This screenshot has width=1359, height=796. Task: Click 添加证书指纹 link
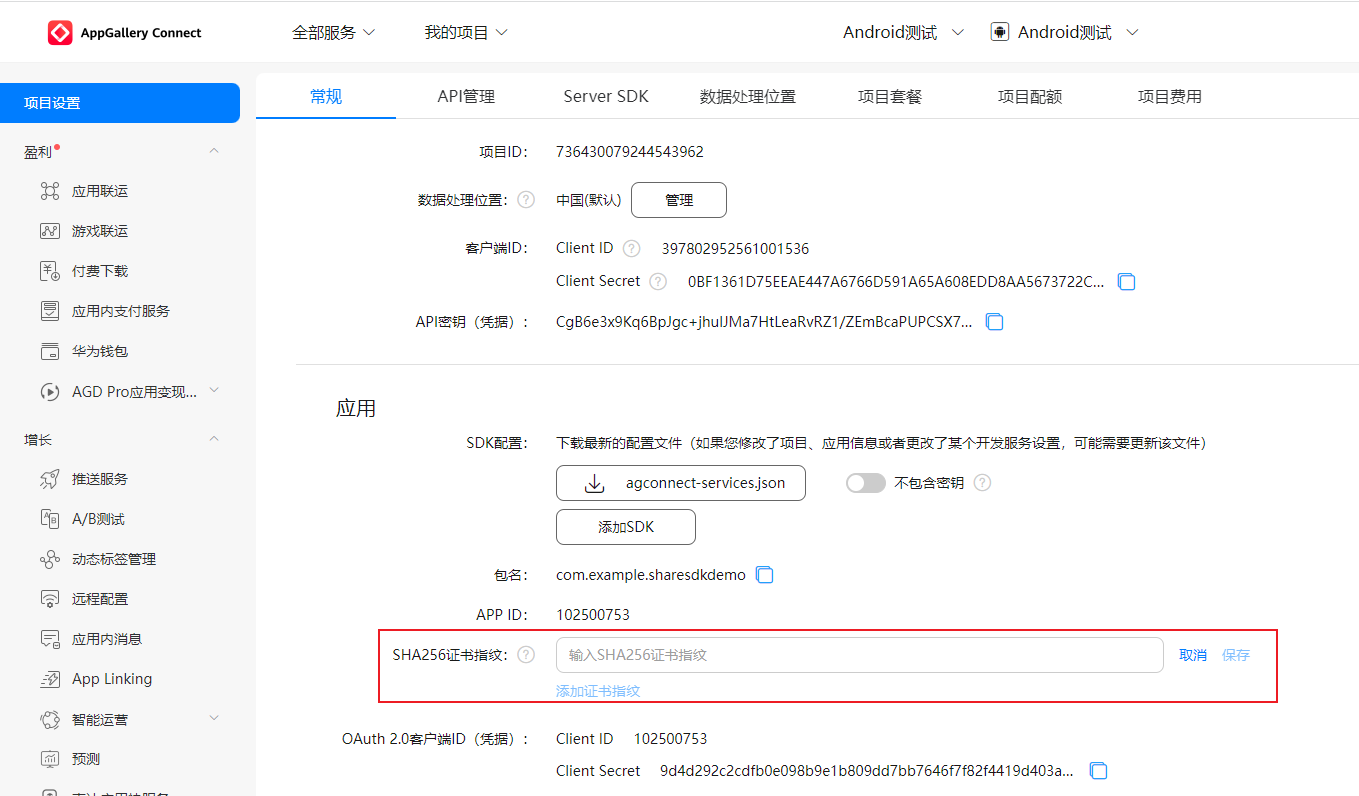(x=597, y=690)
